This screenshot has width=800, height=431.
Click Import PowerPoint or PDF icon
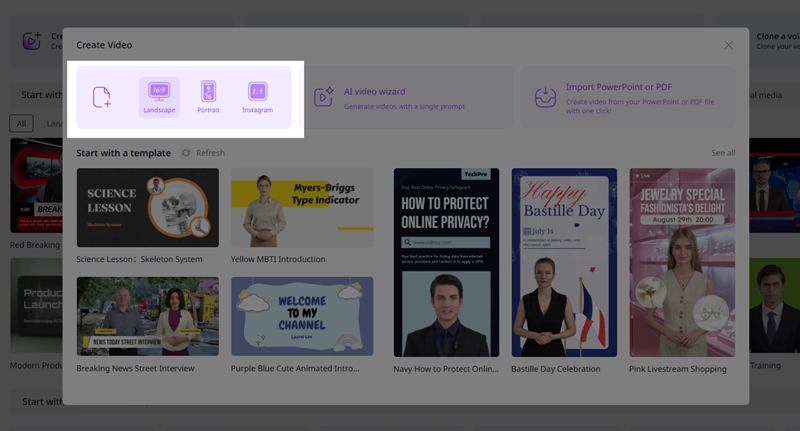click(x=545, y=97)
